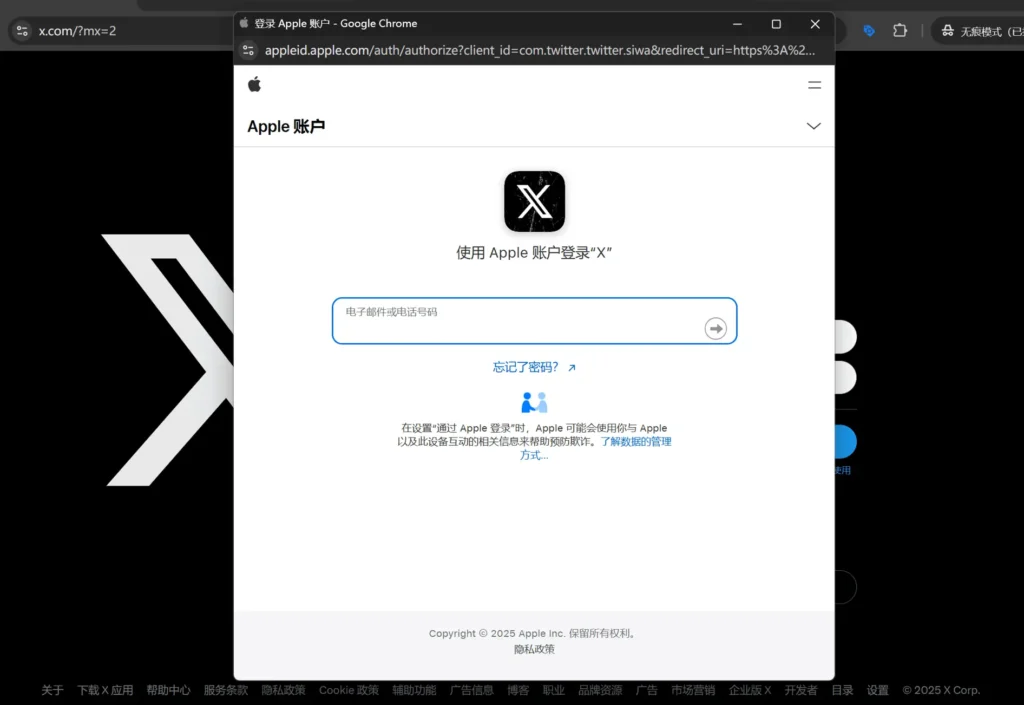View site information for the appleid.apple.com popup
Viewport: 1024px width, 705px height.
click(x=248, y=50)
